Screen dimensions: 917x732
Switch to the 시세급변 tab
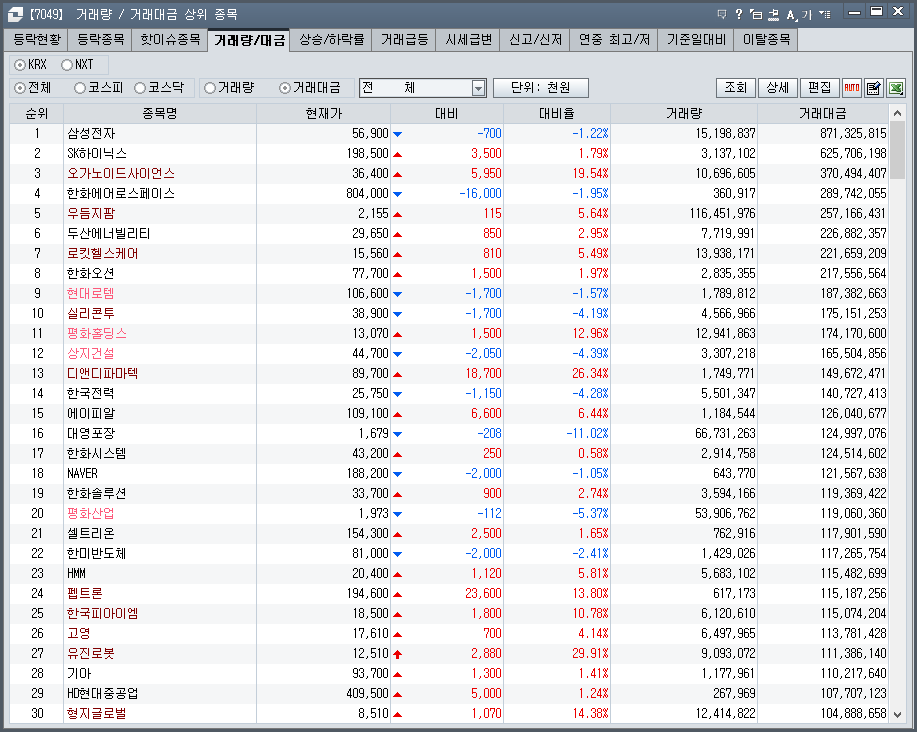[x=468, y=40]
